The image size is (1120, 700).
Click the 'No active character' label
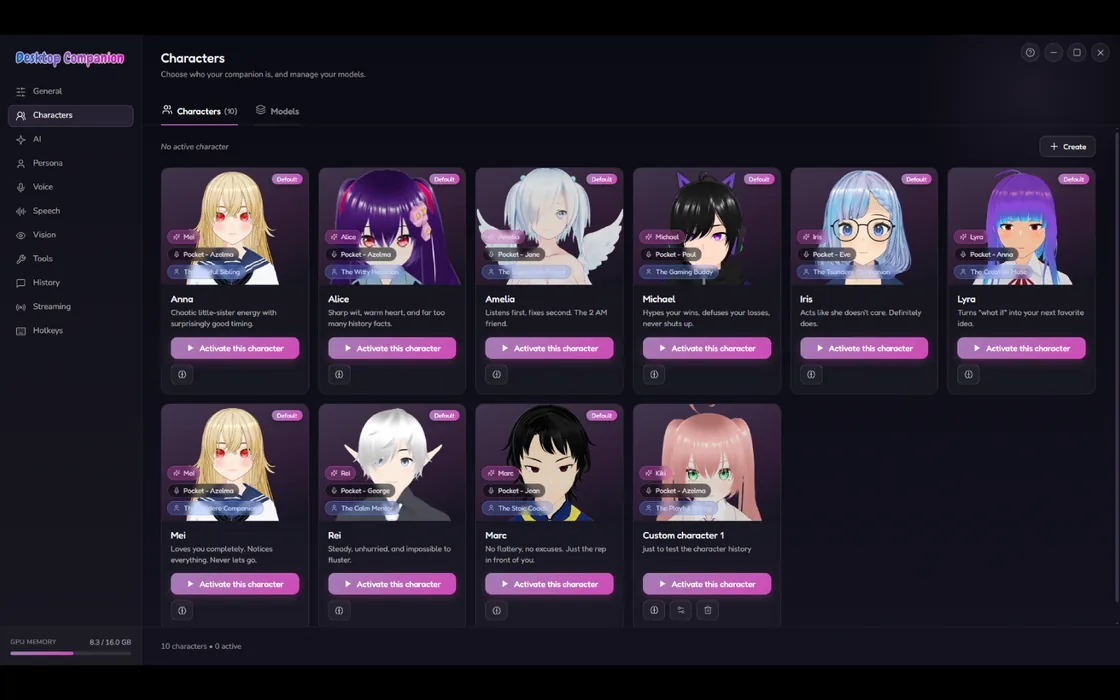pos(194,146)
